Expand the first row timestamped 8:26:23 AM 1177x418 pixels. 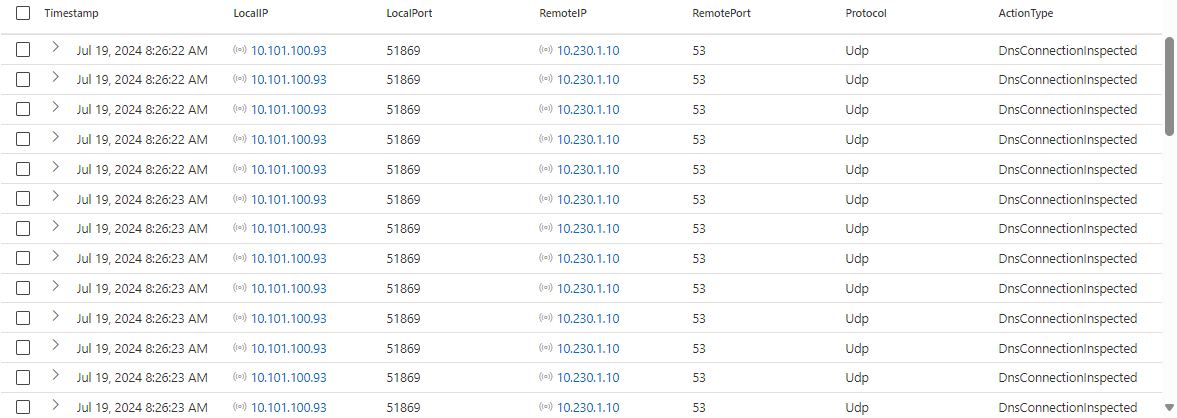coord(56,198)
